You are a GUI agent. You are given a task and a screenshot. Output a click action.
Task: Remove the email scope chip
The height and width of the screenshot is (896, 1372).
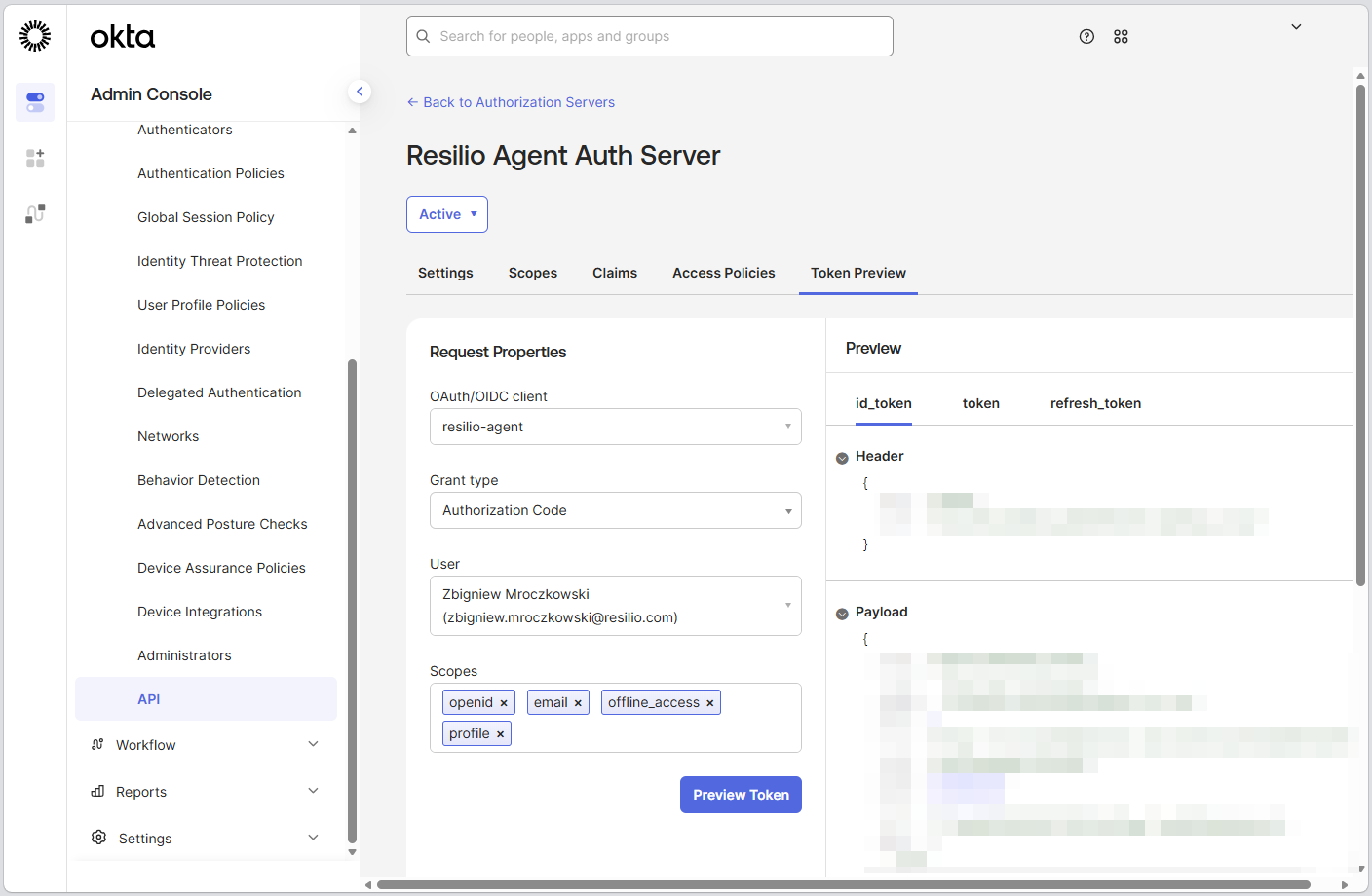click(x=578, y=703)
